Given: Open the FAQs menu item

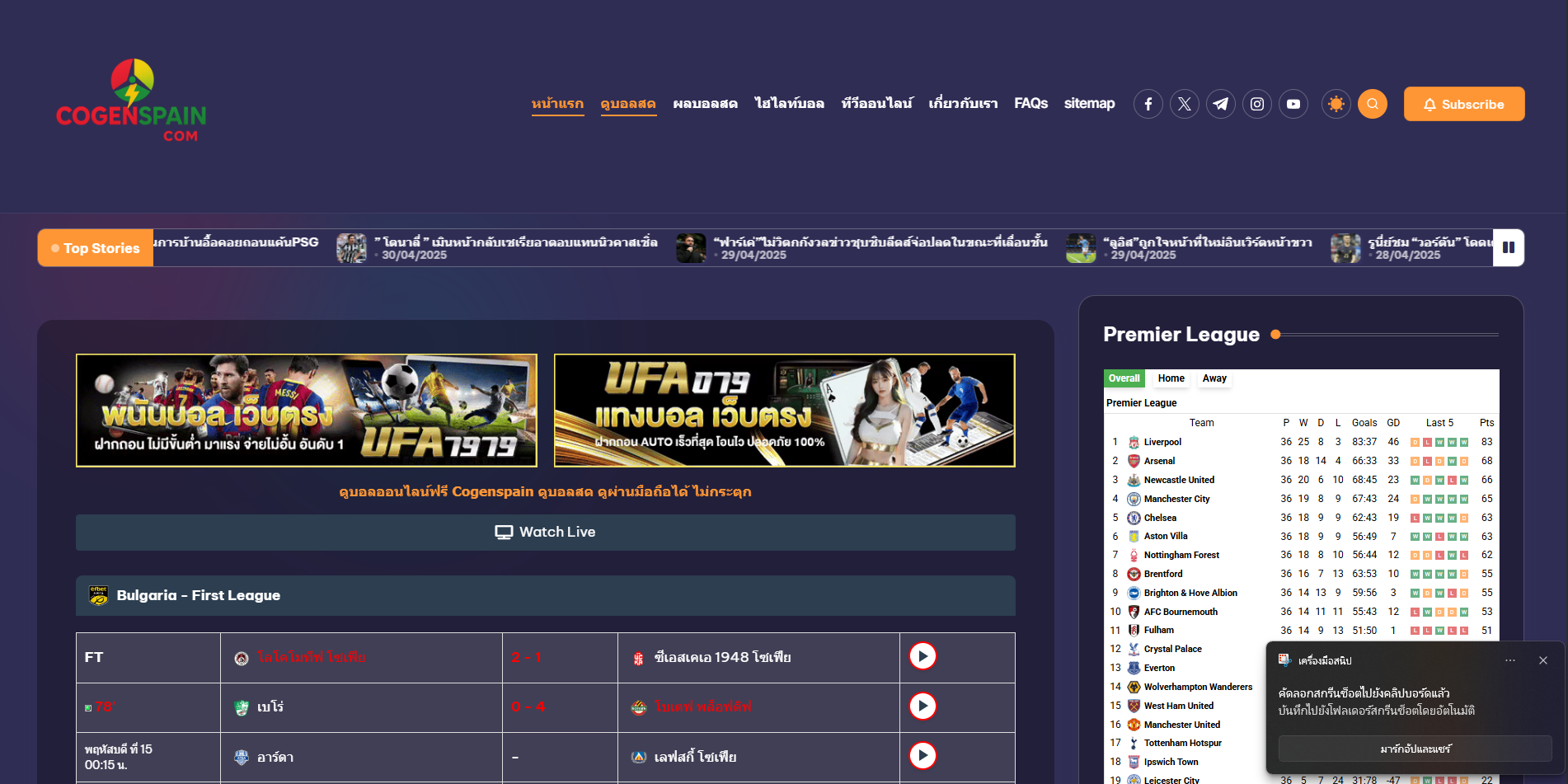Looking at the screenshot, I should point(1030,104).
